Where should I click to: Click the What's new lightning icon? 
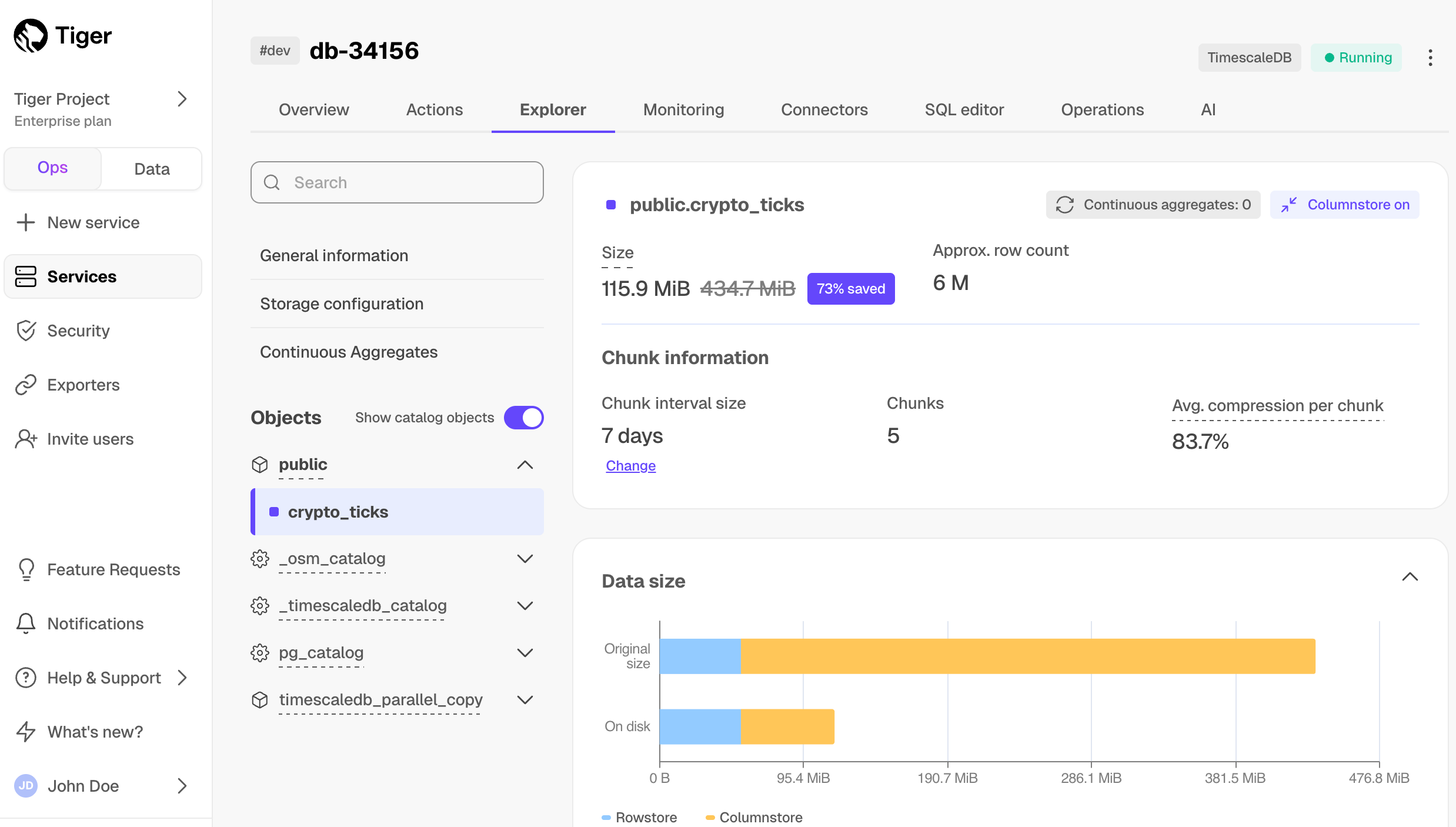(26, 732)
